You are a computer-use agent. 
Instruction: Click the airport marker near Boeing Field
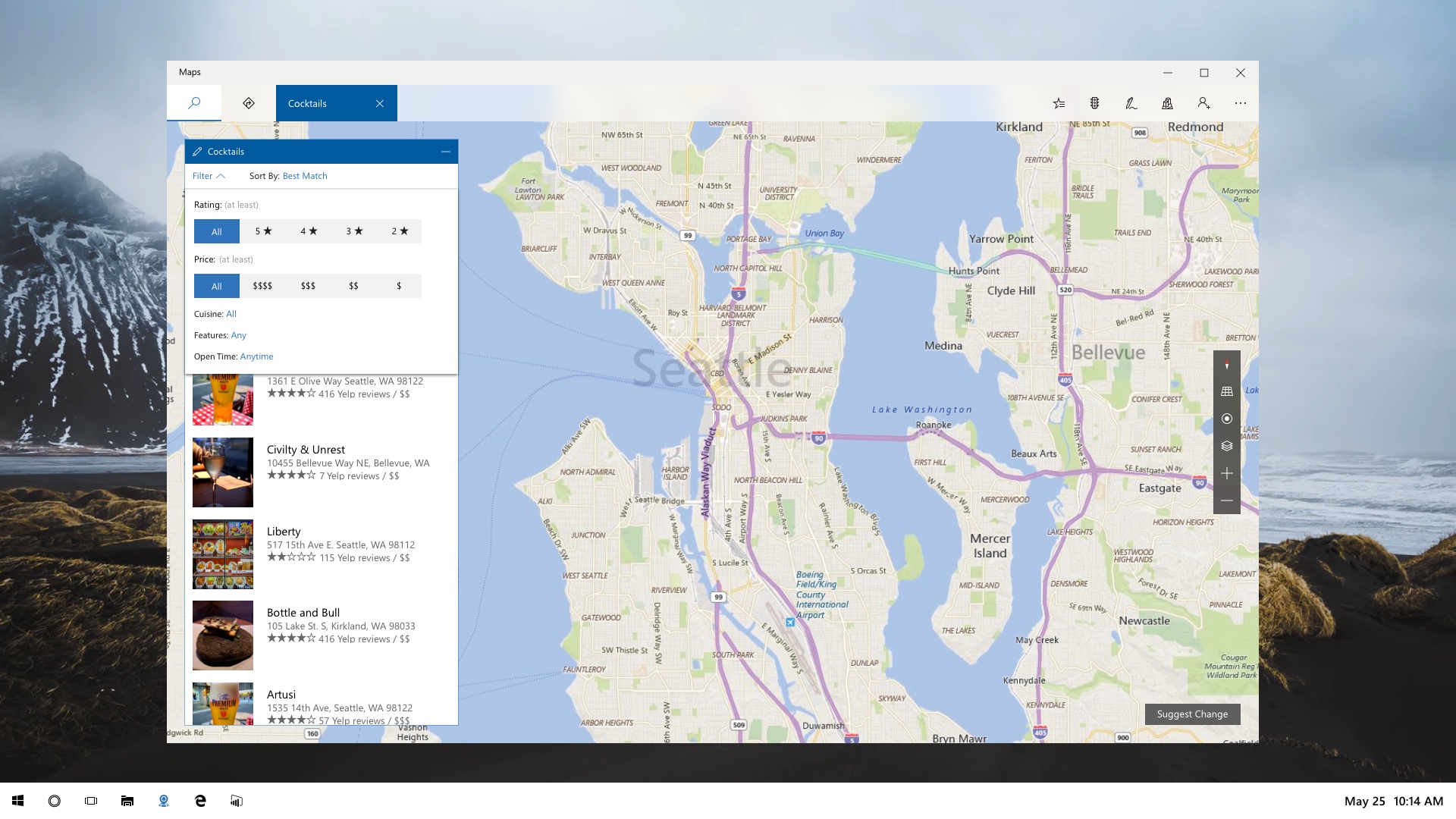(790, 622)
